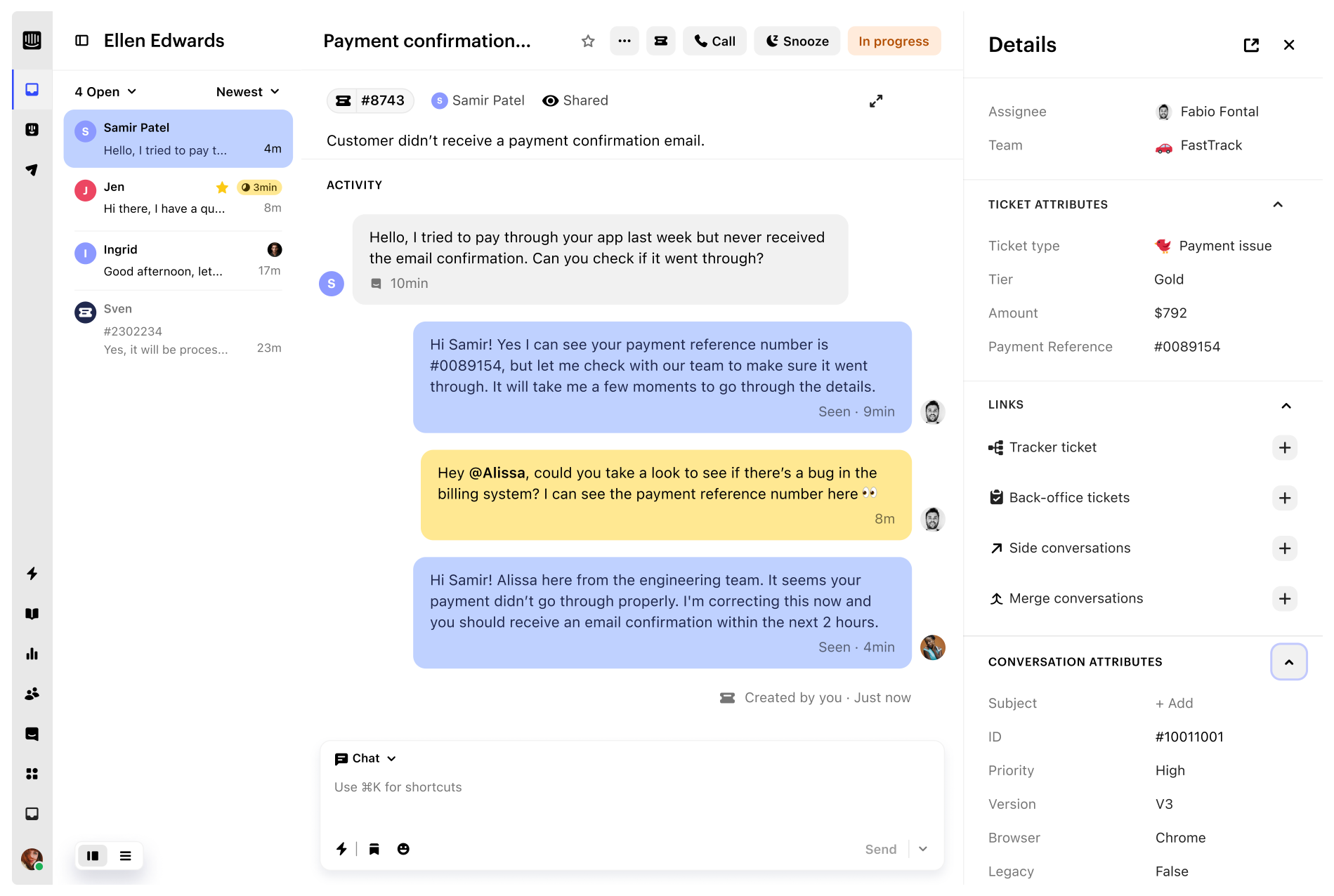Open the Inbox from the left sidebar

(x=31, y=90)
